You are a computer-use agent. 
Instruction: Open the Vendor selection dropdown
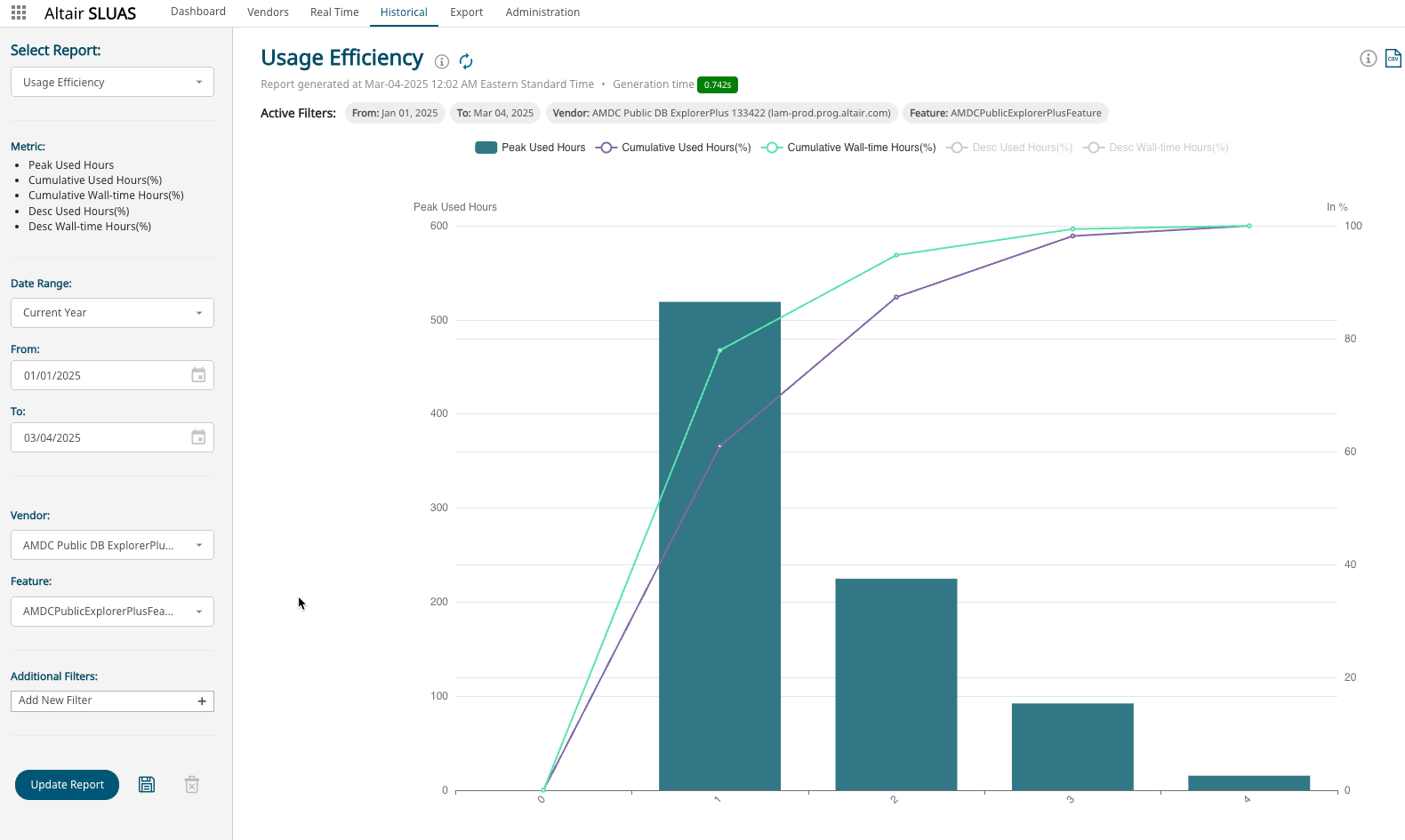tap(112, 545)
